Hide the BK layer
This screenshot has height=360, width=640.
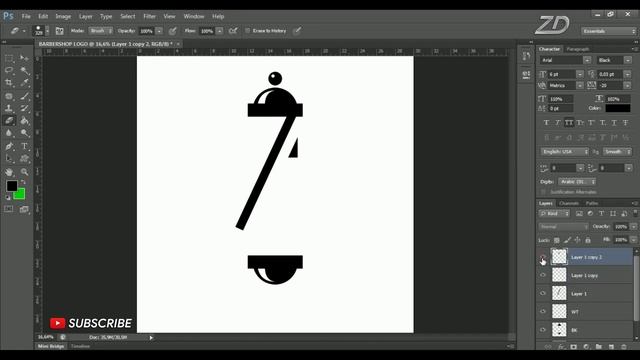point(543,330)
